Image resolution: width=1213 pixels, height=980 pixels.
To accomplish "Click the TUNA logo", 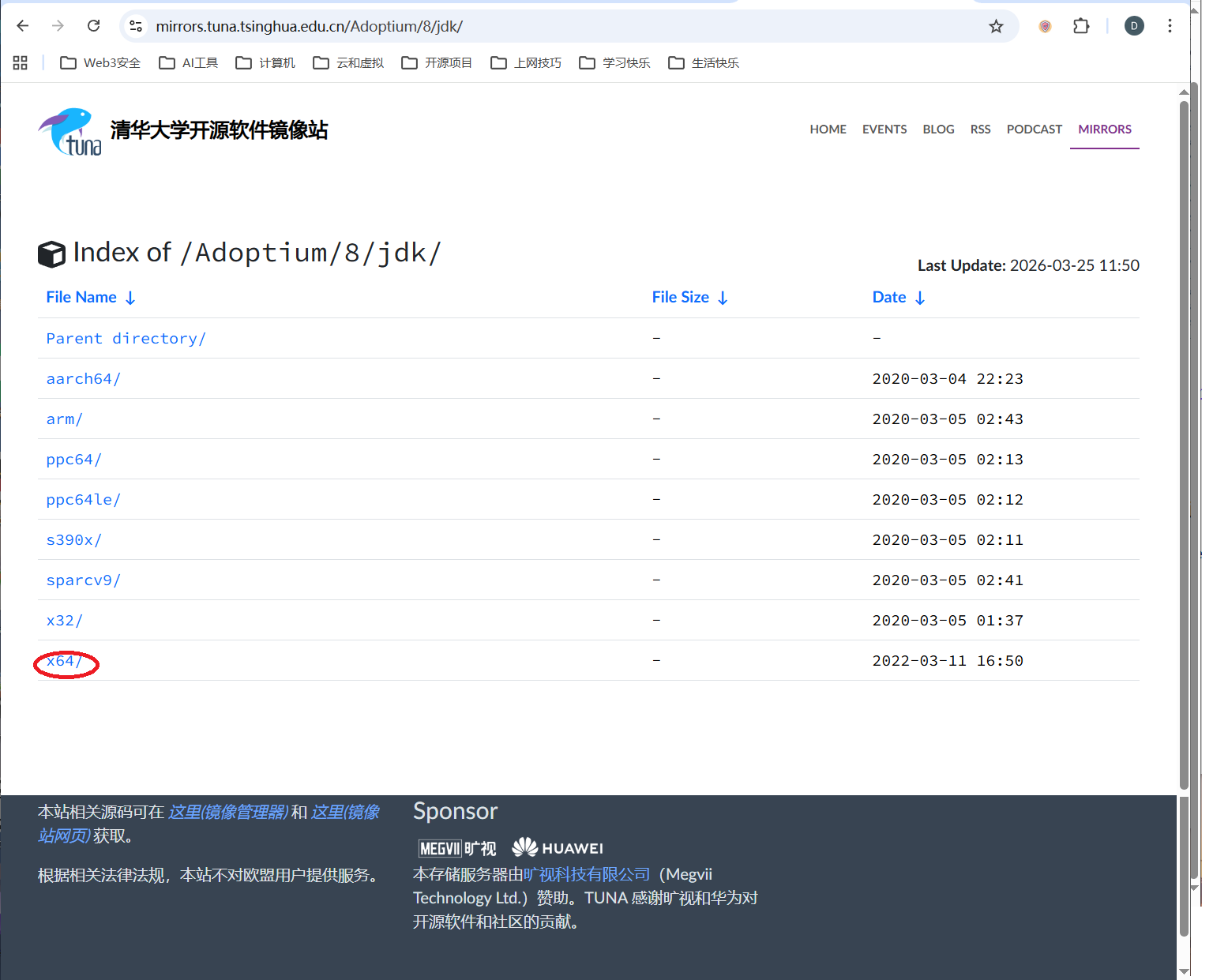I will tap(70, 132).
